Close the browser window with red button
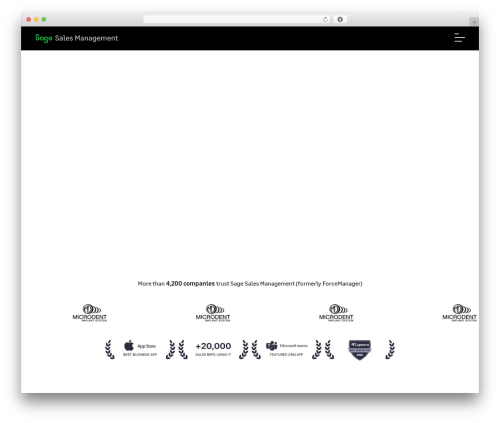500x423 pixels. point(29,19)
